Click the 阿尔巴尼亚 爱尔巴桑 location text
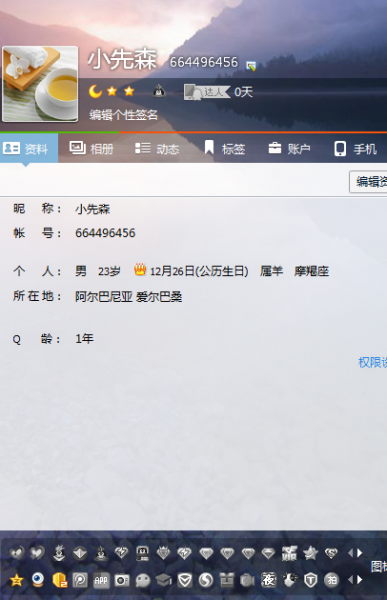 (x=128, y=297)
